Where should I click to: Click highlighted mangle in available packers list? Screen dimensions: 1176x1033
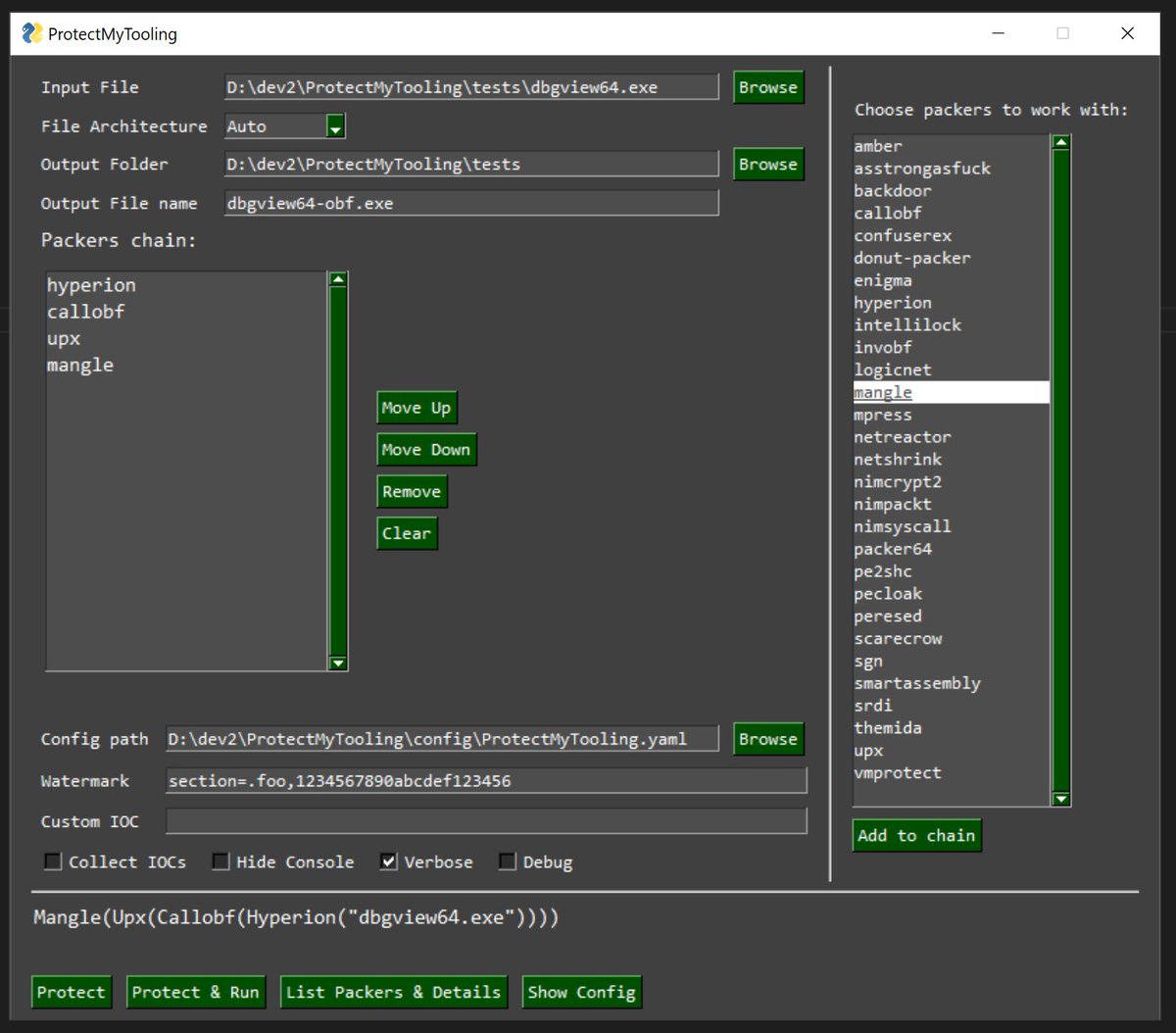click(x=951, y=392)
